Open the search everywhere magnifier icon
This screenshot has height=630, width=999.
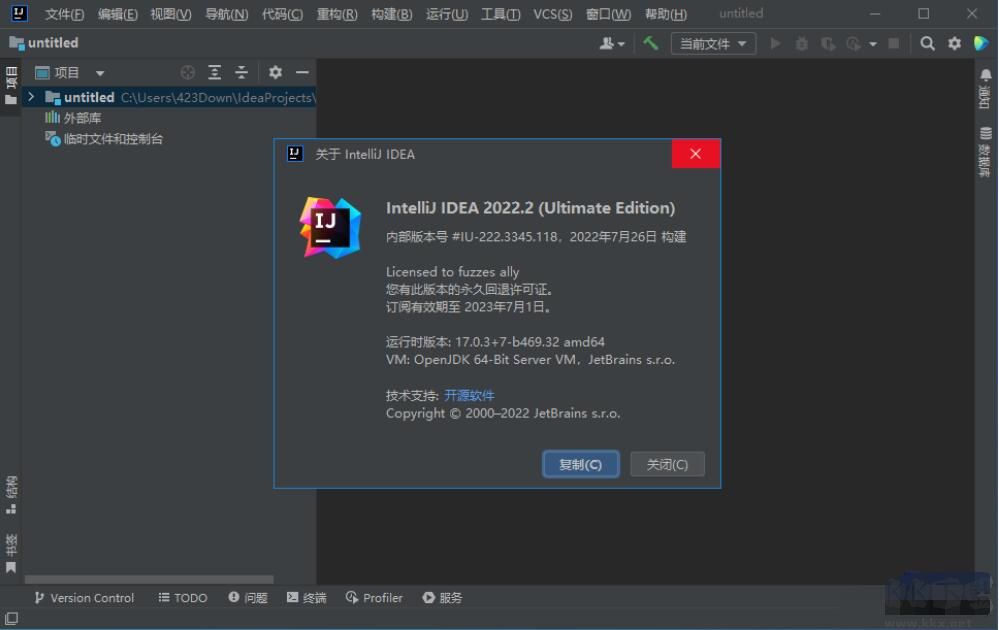tap(926, 43)
